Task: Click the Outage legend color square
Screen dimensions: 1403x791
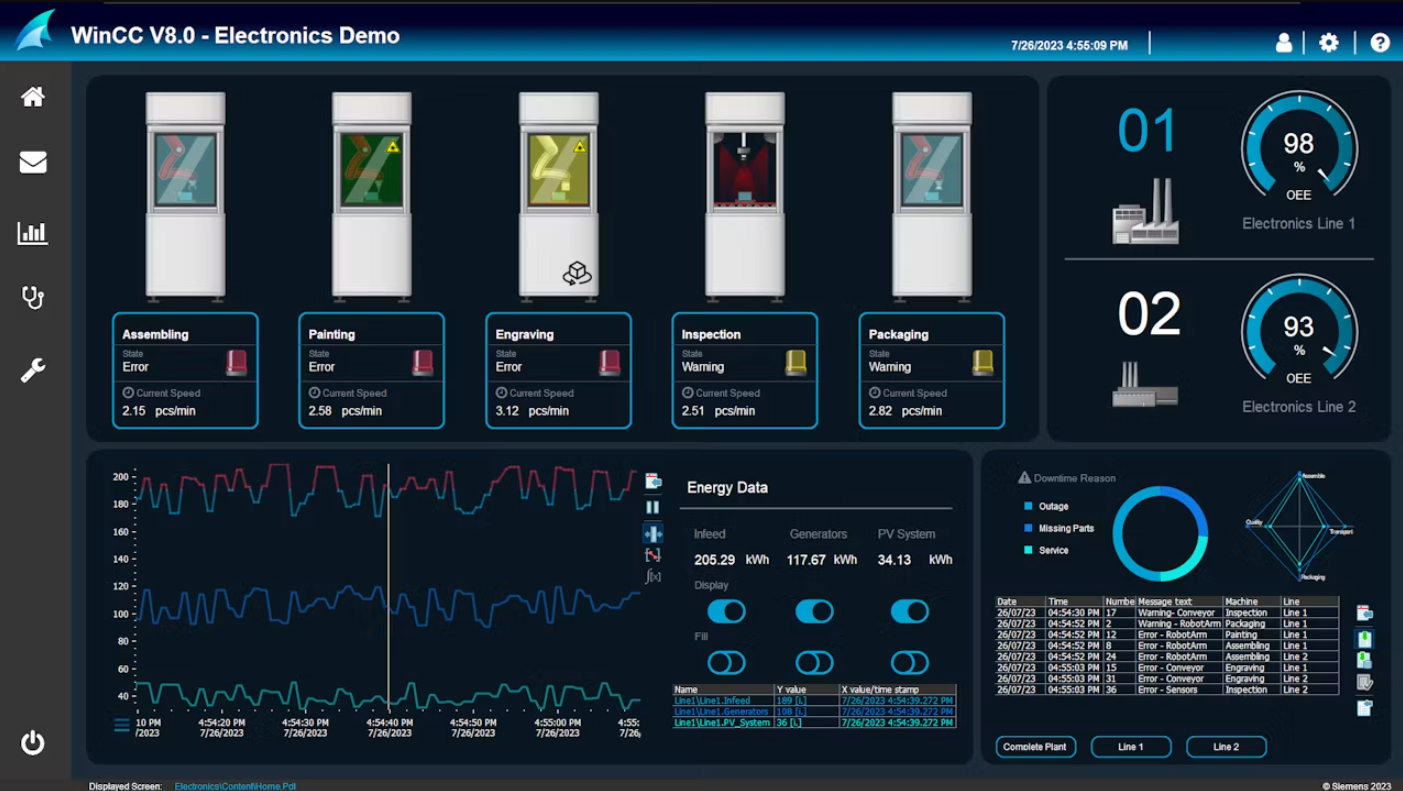Action: (1028, 507)
